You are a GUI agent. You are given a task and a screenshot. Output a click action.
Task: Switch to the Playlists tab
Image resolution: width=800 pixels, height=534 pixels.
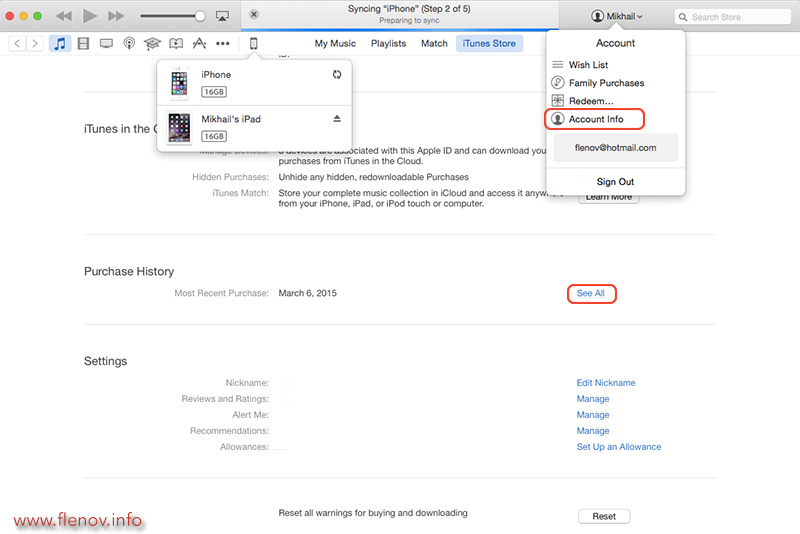388,43
